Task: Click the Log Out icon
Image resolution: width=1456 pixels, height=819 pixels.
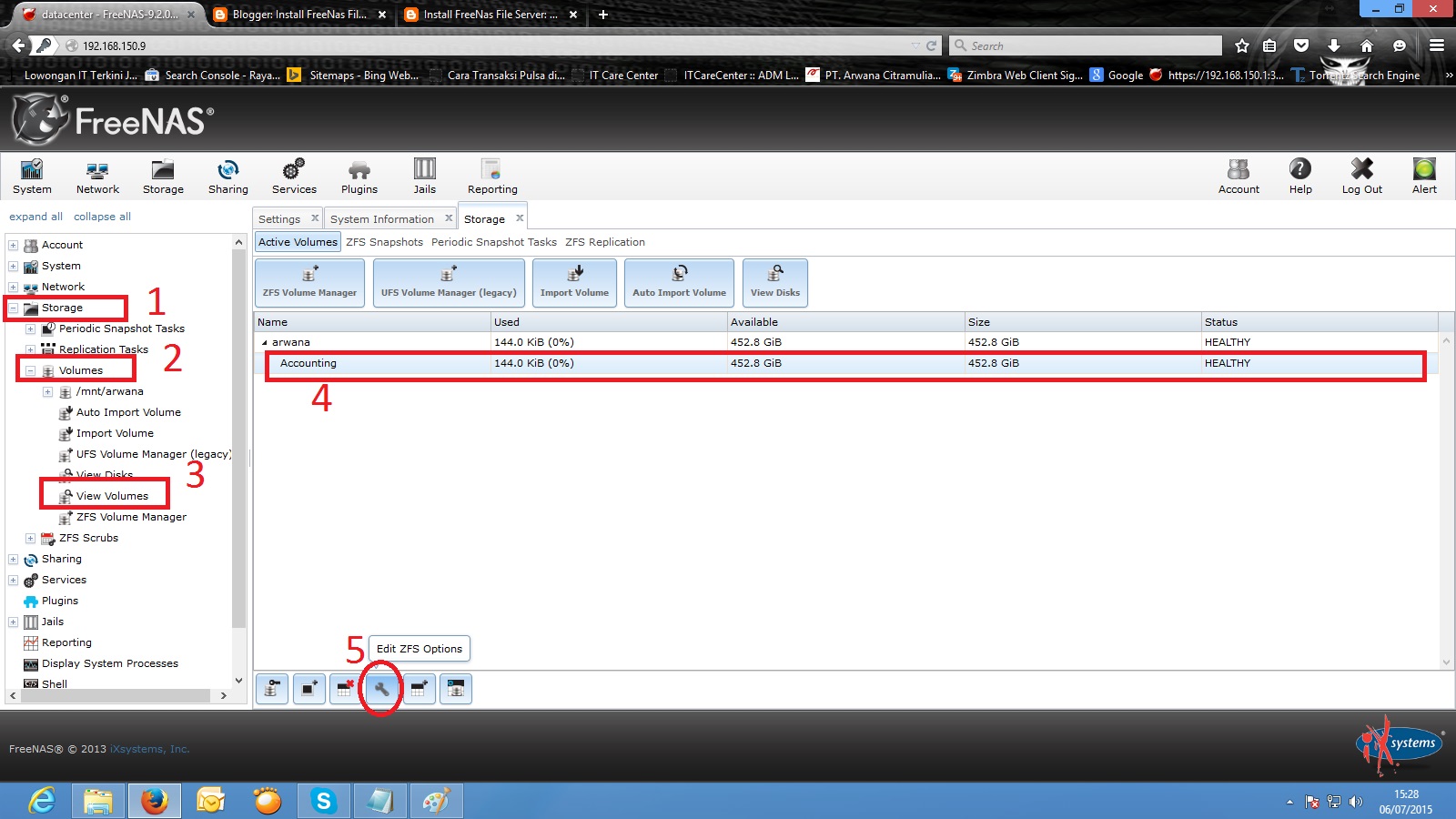Action: click(x=1361, y=177)
